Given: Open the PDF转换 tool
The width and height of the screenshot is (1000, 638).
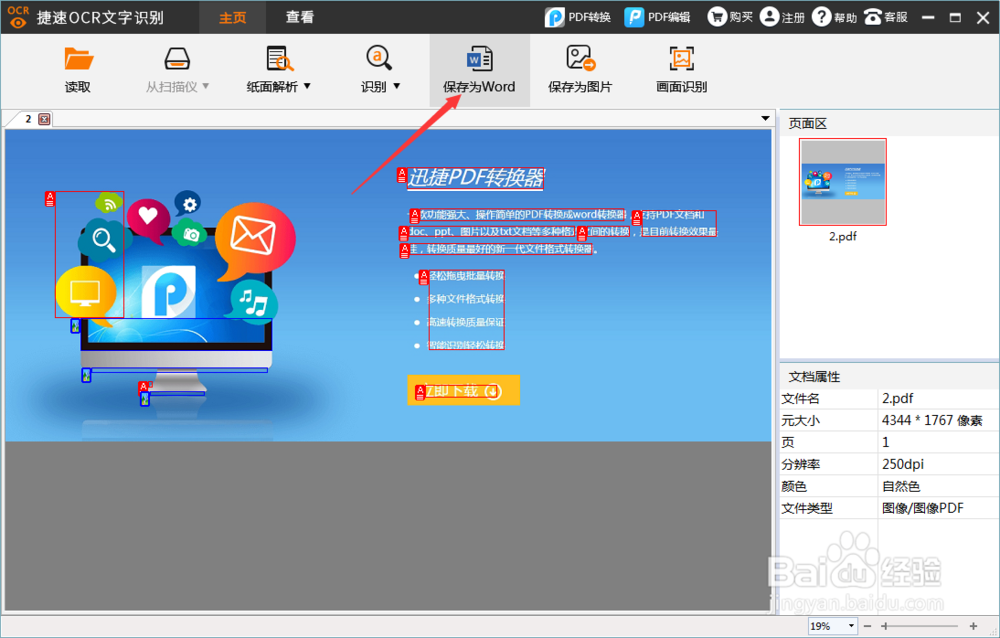Looking at the screenshot, I should (578, 17).
